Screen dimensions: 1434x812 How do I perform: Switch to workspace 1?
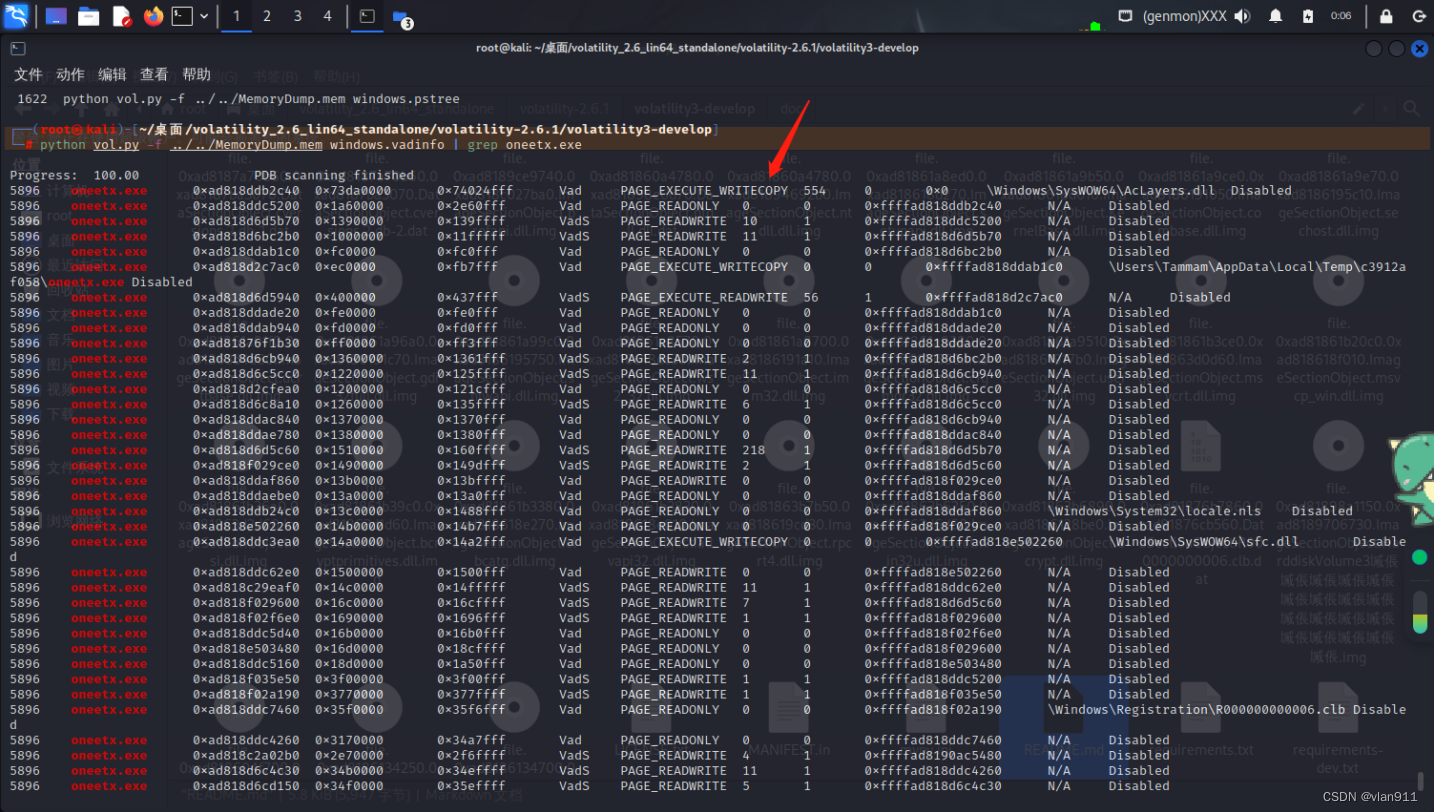tap(236, 16)
